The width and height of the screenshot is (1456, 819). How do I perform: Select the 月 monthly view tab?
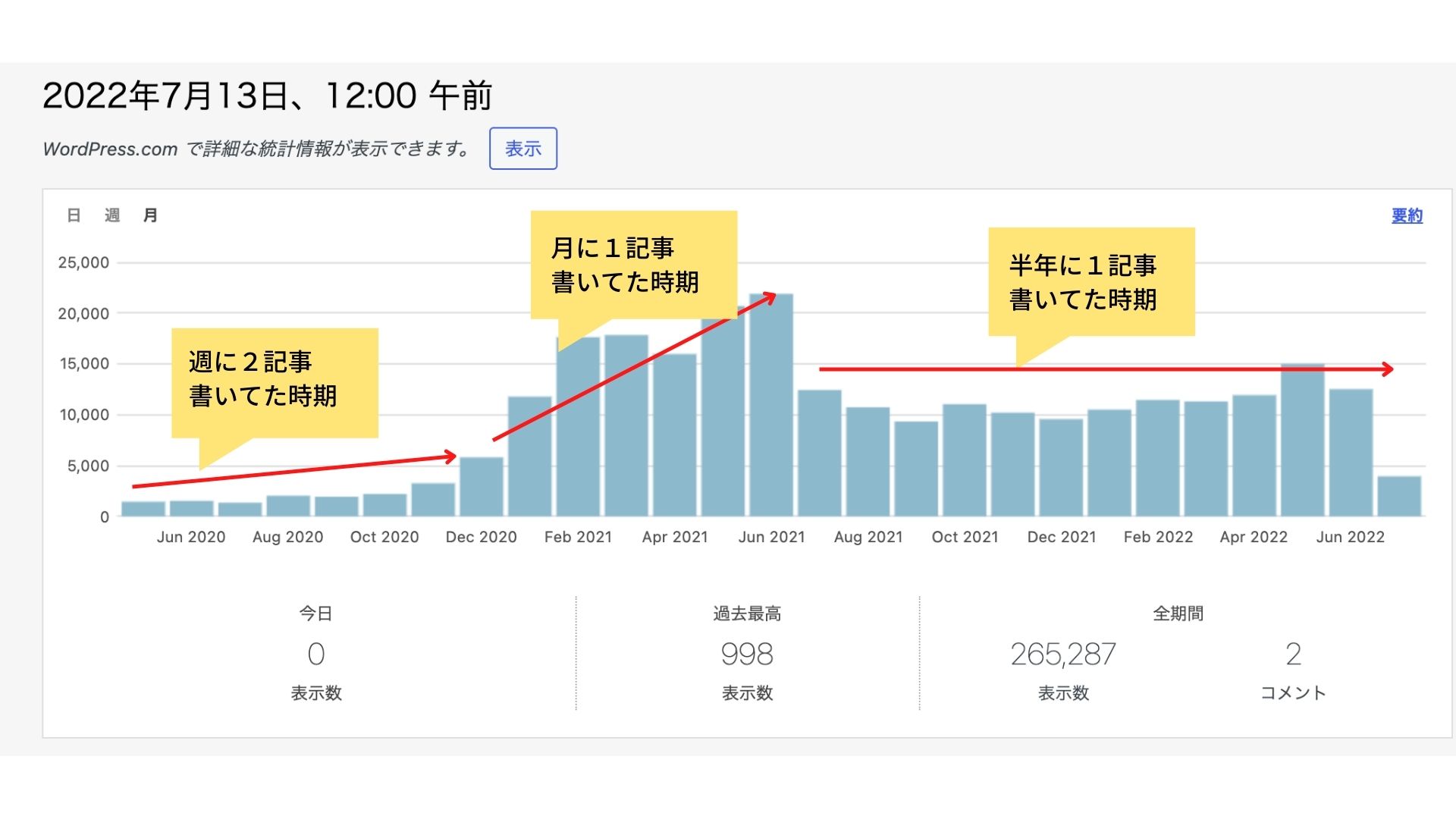(x=150, y=216)
